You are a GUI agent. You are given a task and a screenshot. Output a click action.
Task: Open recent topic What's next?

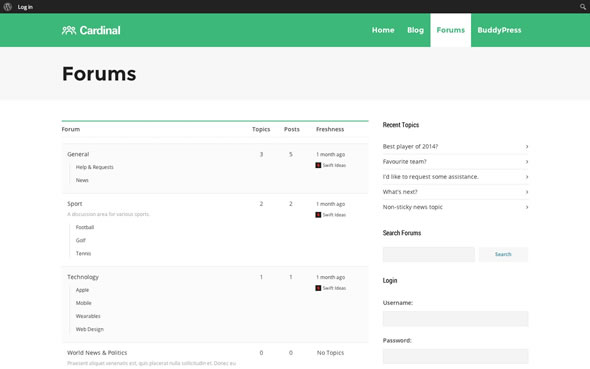tap(400, 192)
